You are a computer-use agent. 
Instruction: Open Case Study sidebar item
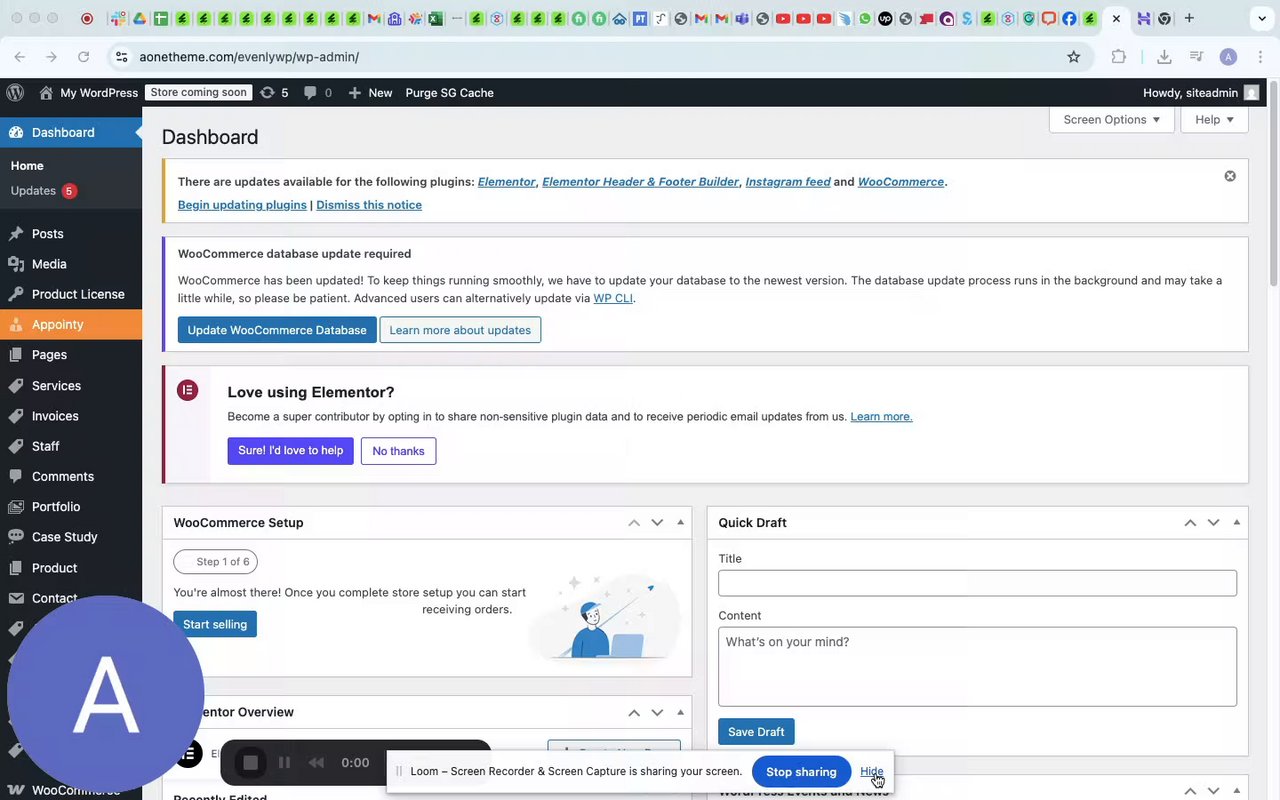(x=71, y=537)
